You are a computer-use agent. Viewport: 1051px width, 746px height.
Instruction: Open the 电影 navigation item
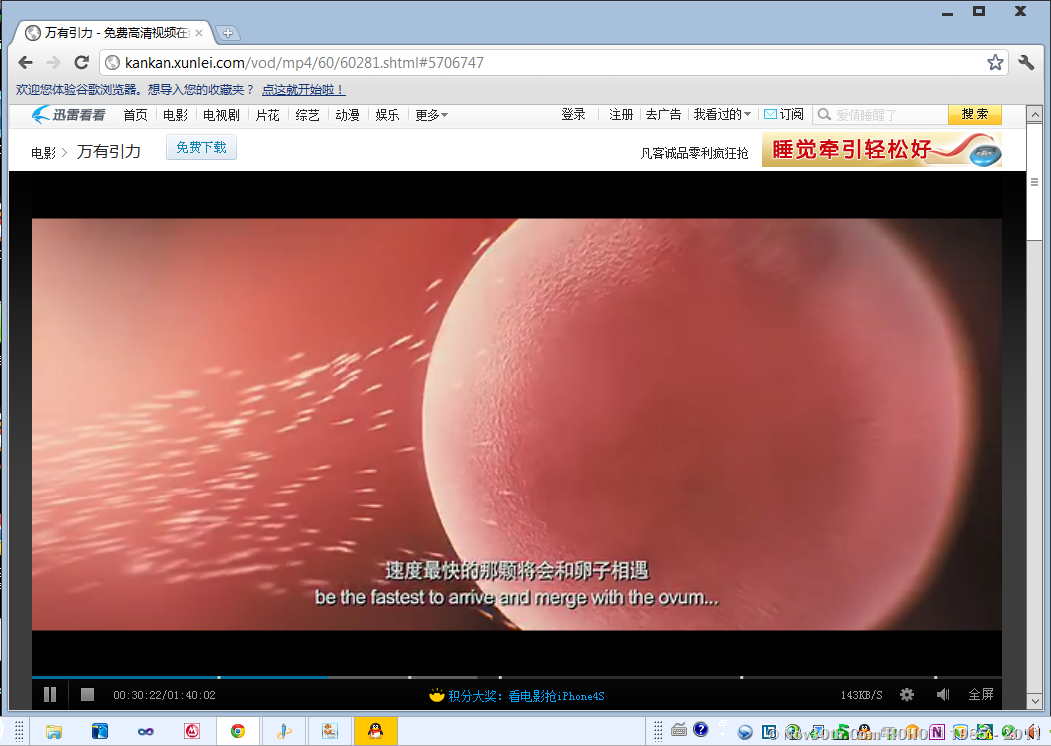point(175,115)
